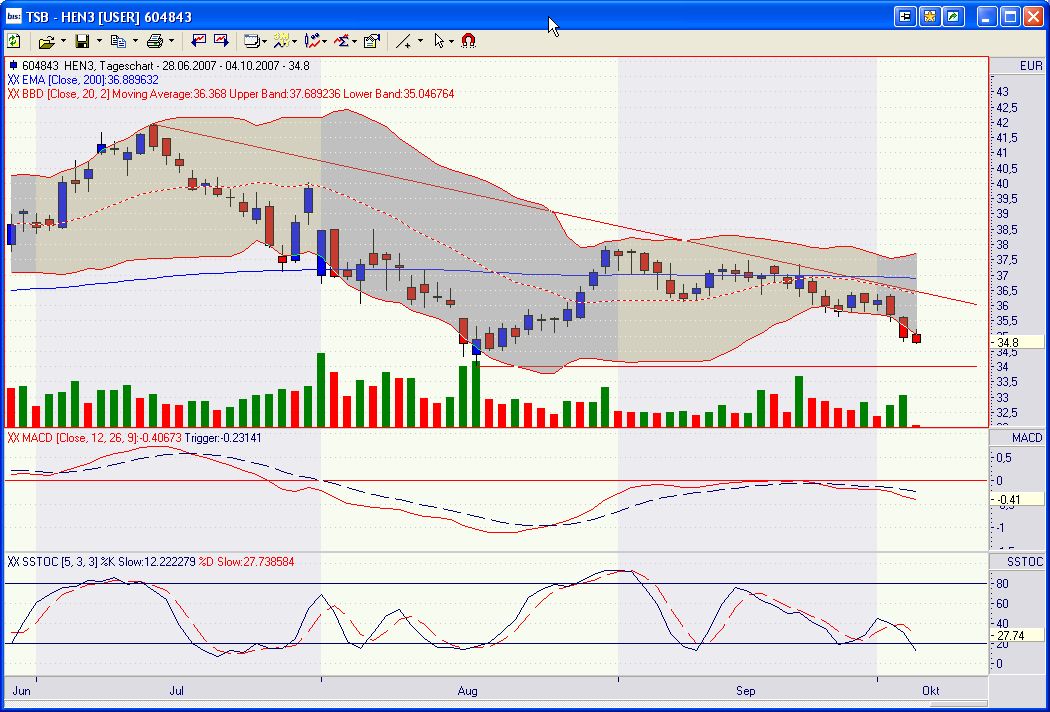
Task: Click price axis label 37
Action: tap(1002, 275)
